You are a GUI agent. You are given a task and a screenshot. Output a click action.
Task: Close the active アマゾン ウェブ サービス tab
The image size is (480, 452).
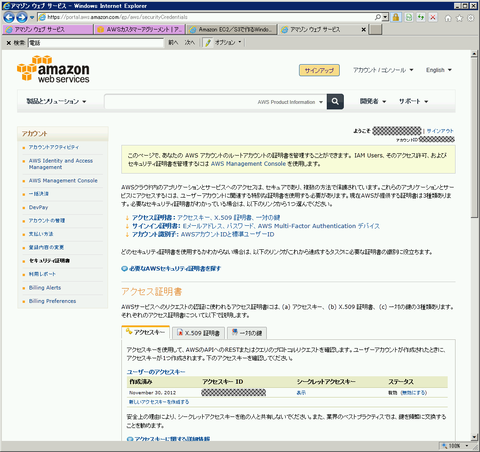coord(363,30)
